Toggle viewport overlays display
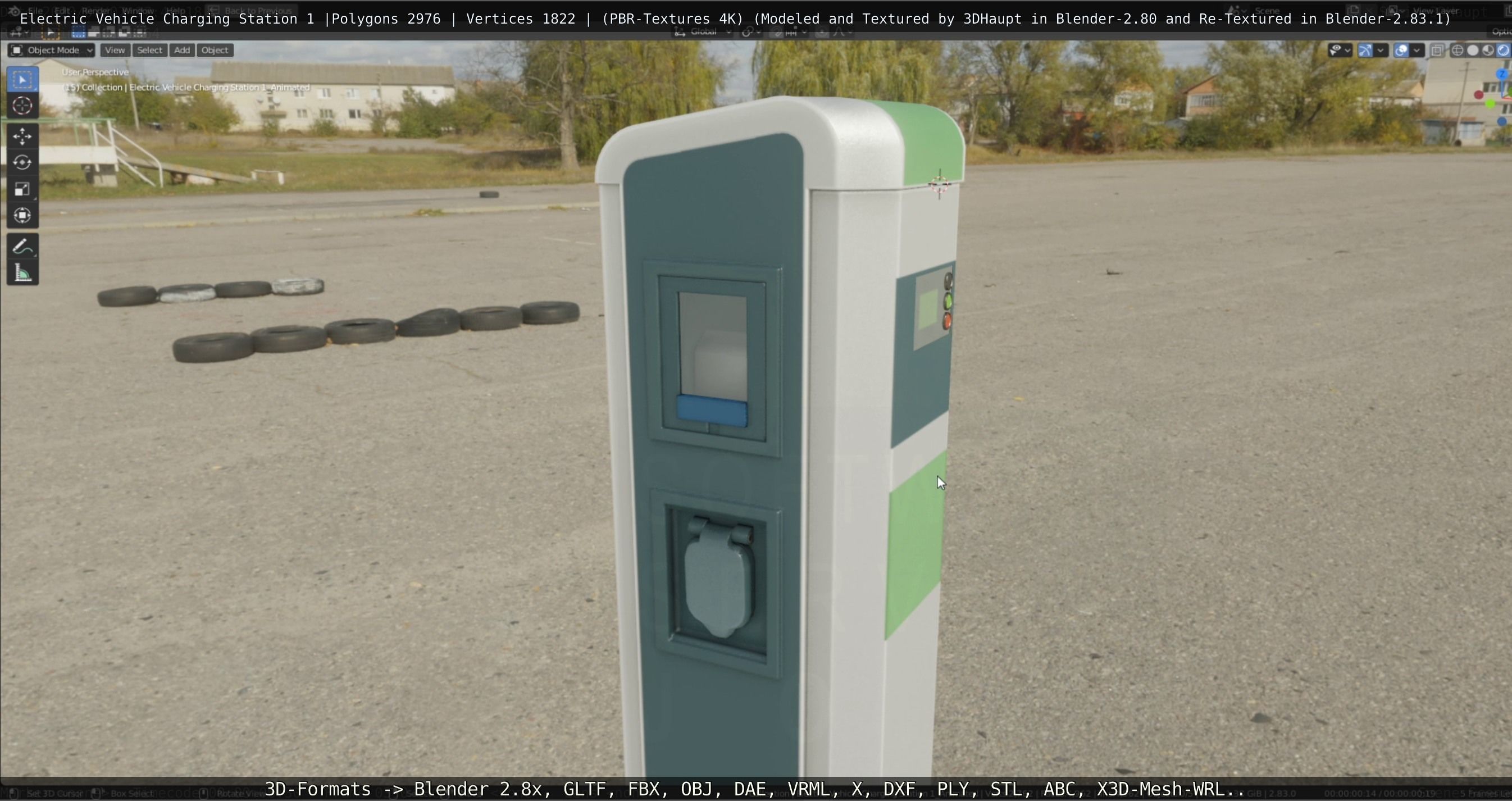This screenshot has width=1512, height=801. (x=1401, y=51)
